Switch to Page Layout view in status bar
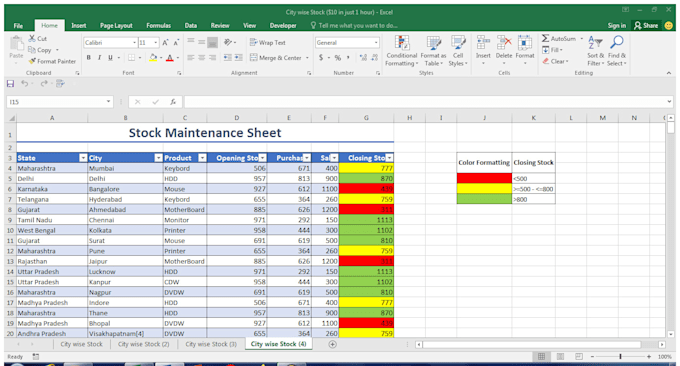This screenshot has width=680, height=366. point(560,356)
